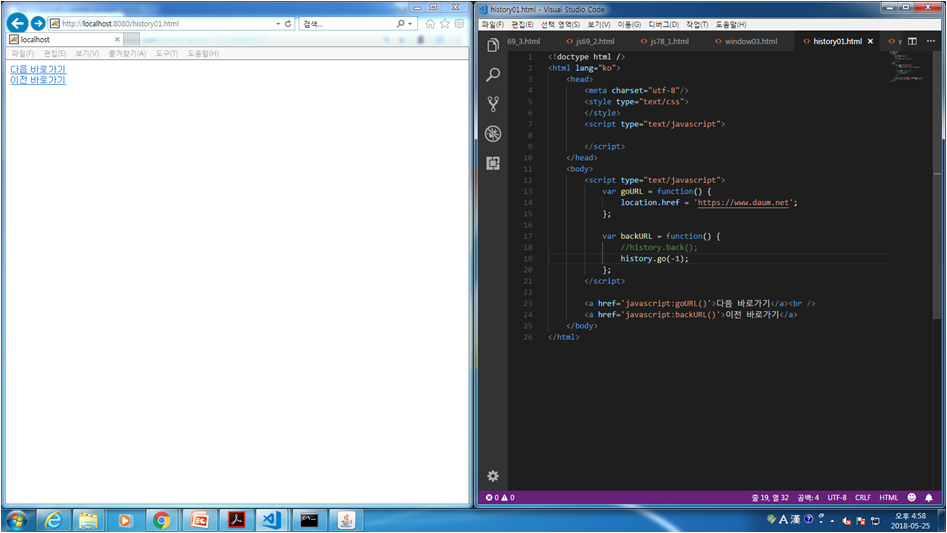The image size is (947, 533).
Task: Open the Windows Start button
Action: point(17,520)
